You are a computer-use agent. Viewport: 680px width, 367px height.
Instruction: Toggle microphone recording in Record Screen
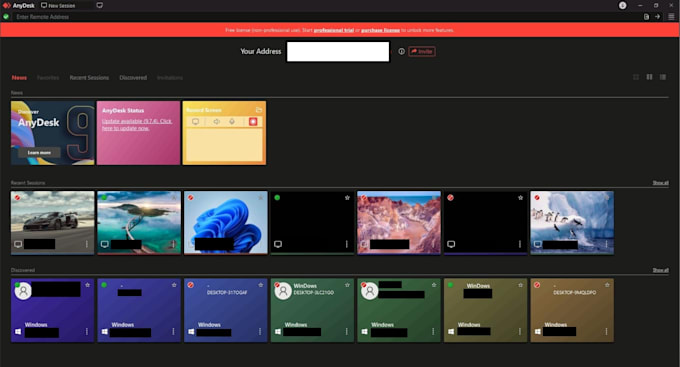[232, 122]
